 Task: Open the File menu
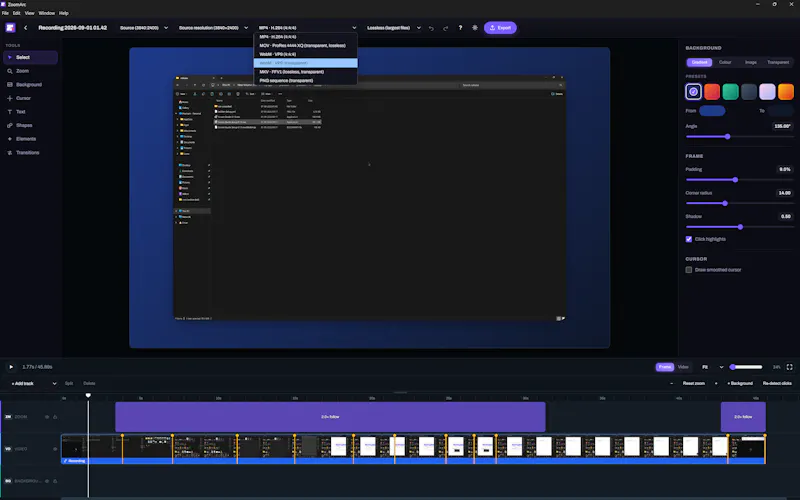tap(5, 13)
